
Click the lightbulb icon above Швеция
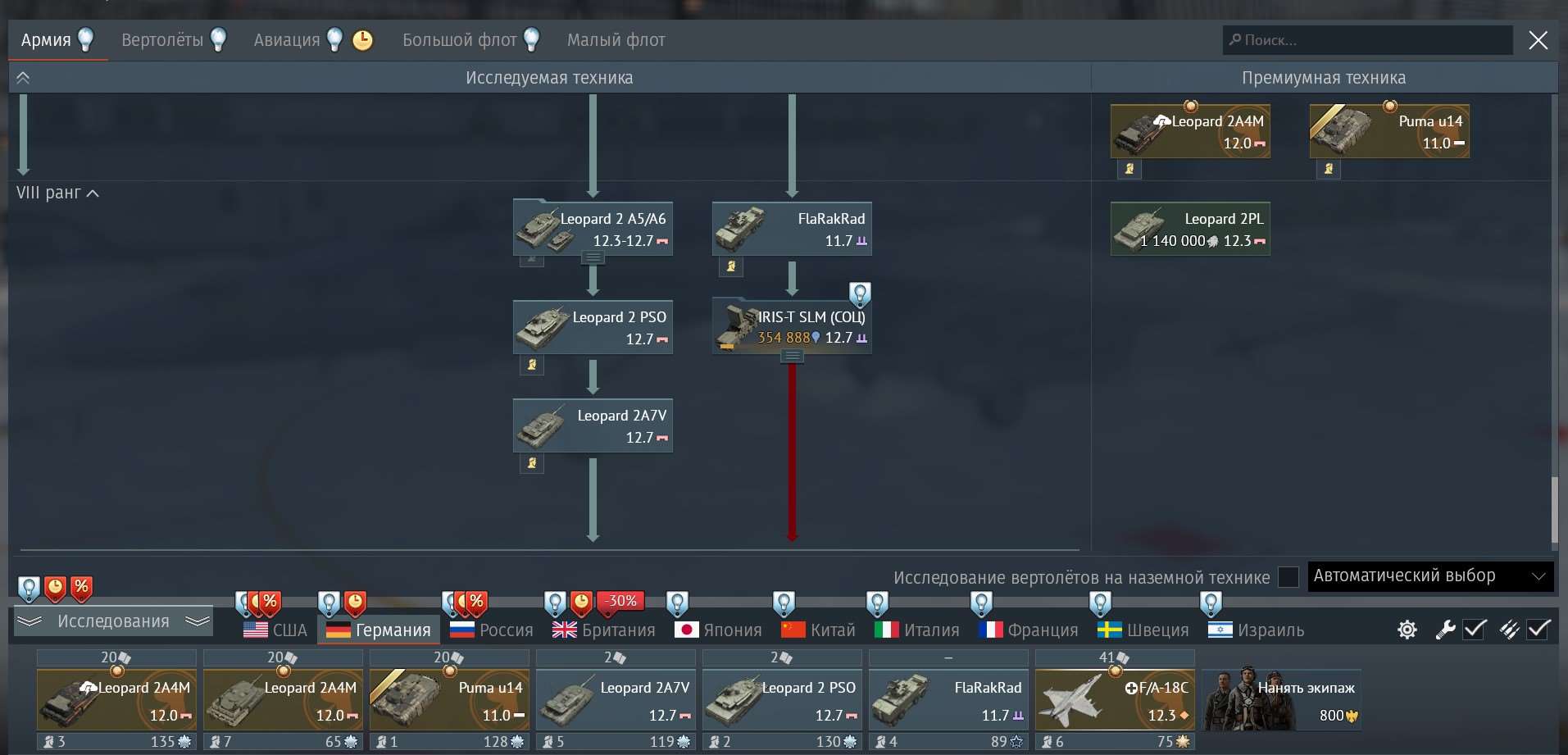pos(1100,603)
